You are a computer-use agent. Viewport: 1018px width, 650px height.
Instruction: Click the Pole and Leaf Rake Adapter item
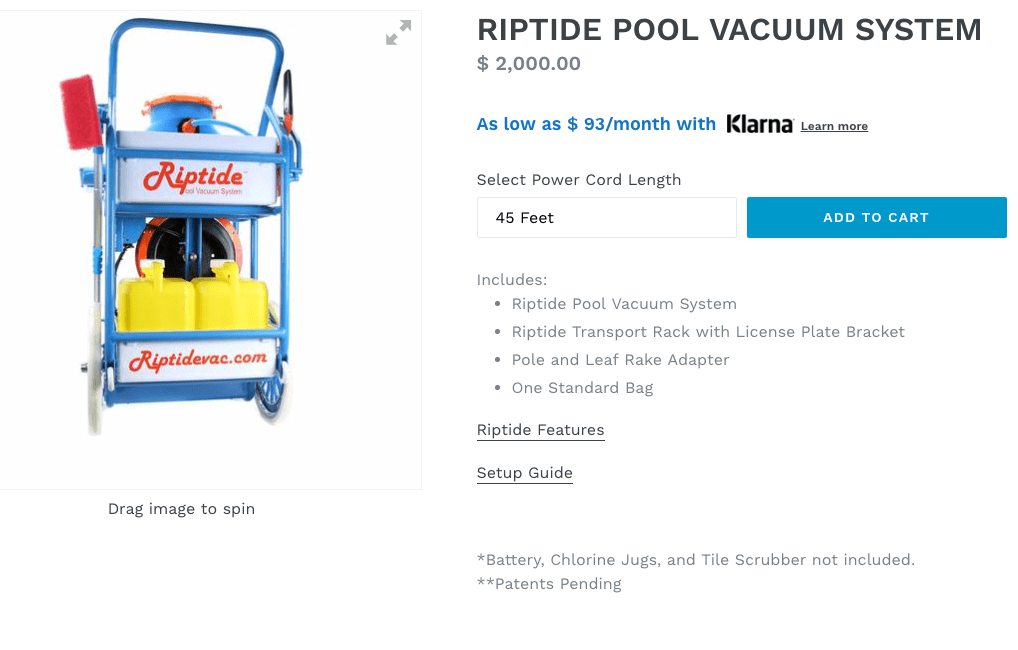pyautogui.click(x=620, y=360)
